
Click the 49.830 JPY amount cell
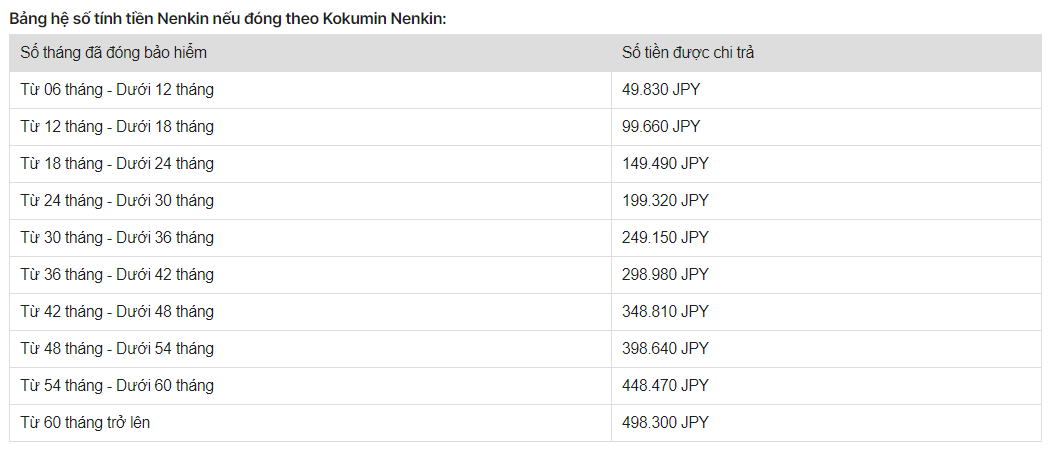point(827,90)
